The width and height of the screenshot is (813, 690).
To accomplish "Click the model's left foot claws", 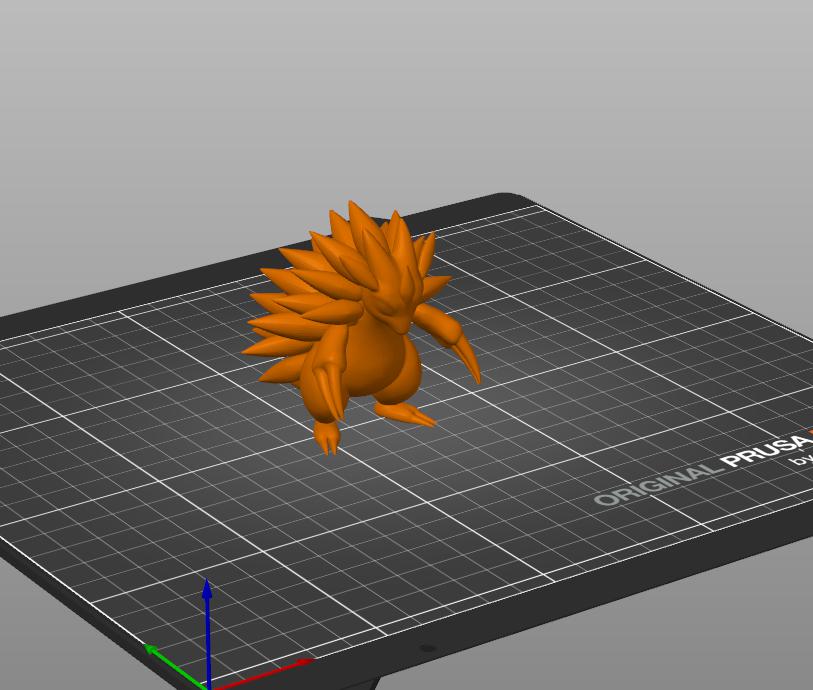I will click(328, 440).
